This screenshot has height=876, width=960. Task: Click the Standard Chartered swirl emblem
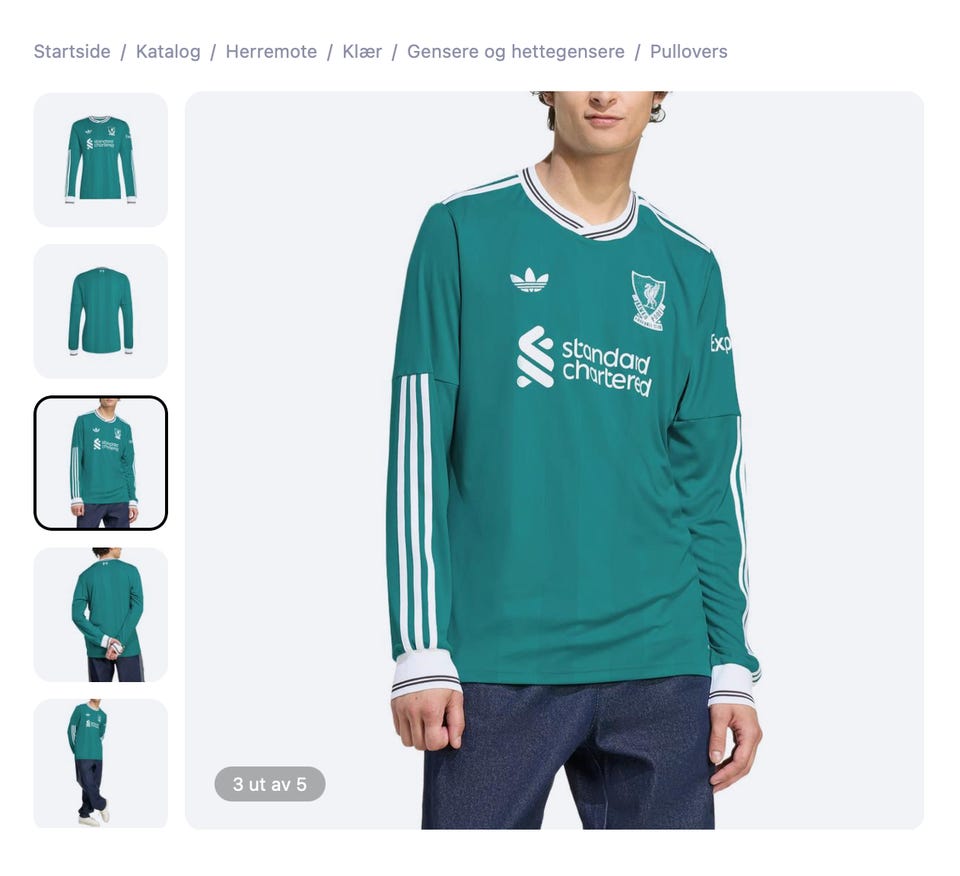click(x=535, y=357)
